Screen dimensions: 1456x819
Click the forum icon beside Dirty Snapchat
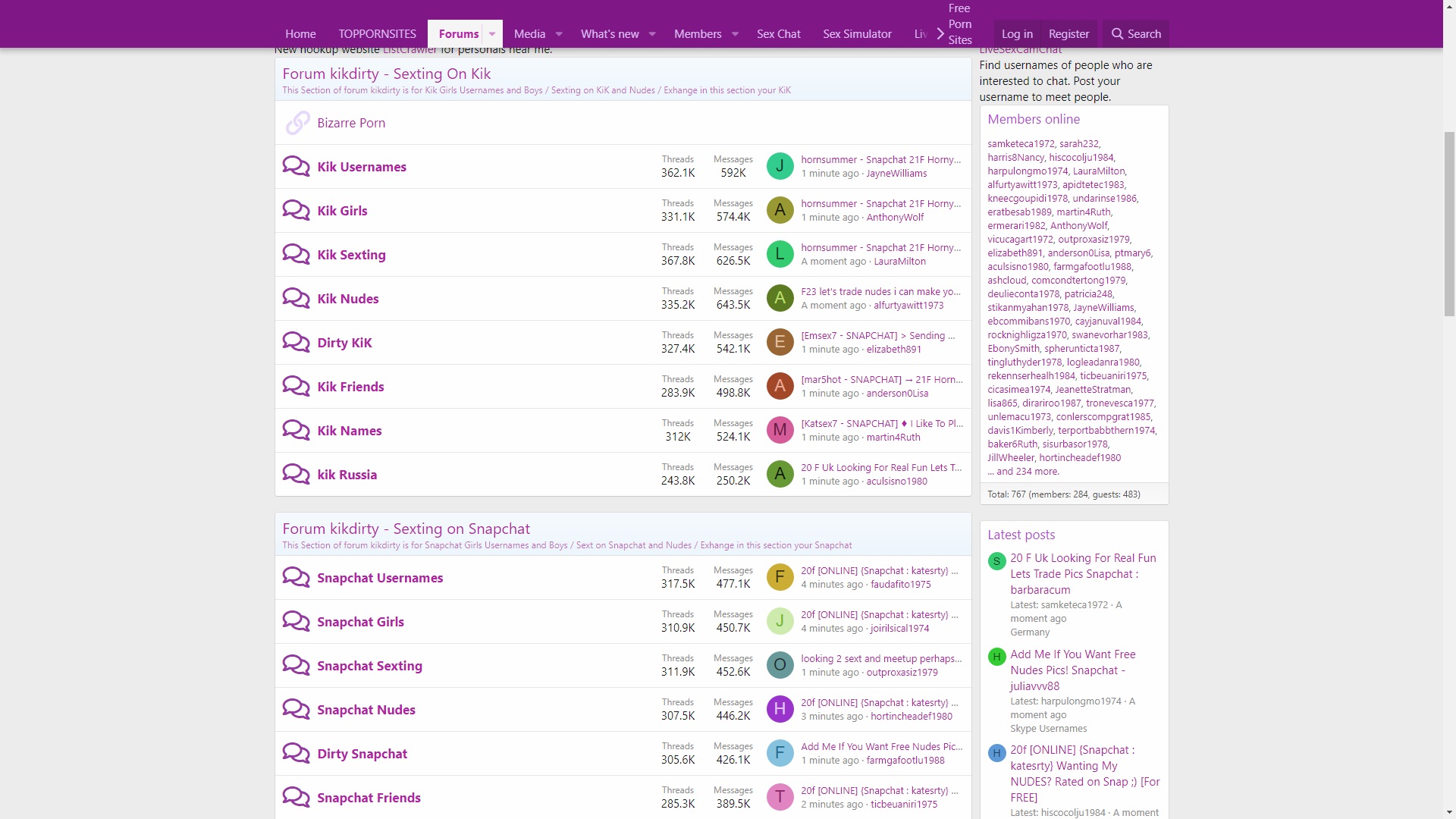[x=296, y=753]
